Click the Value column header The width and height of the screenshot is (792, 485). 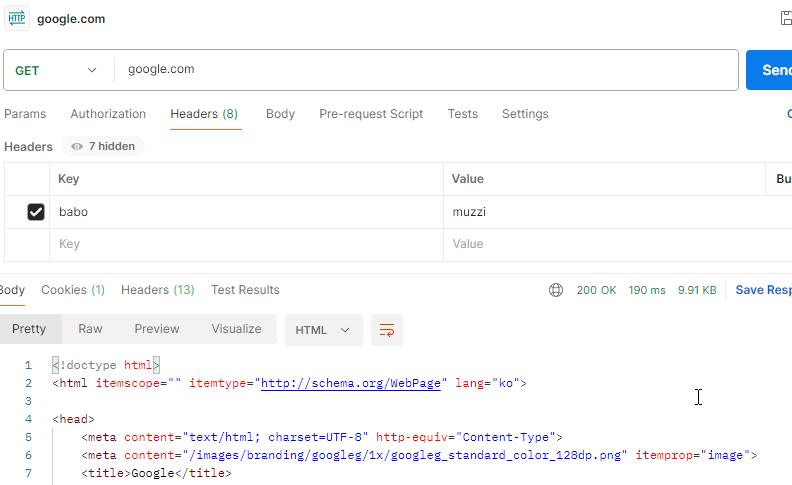pyautogui.click(x=468, y=179)
